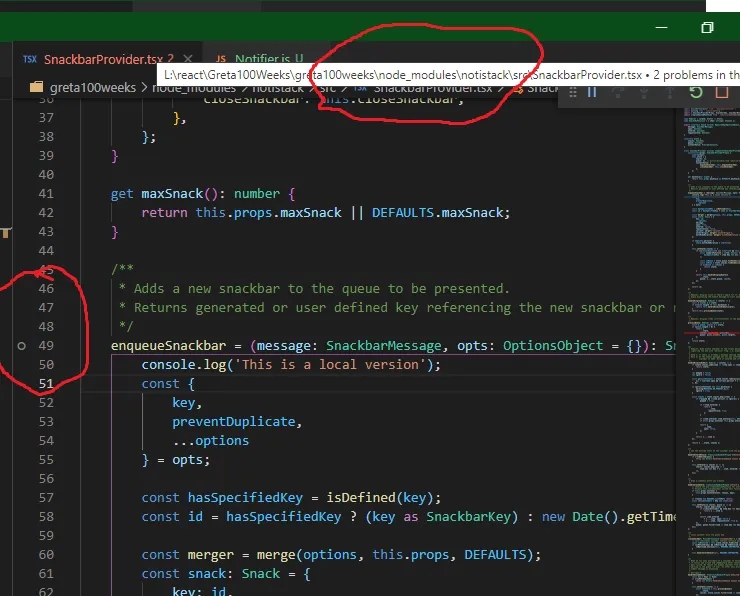Click the console.log 'This is a local version' line
This screenshot has width=740, height=596.
click(x=291, y=365)
